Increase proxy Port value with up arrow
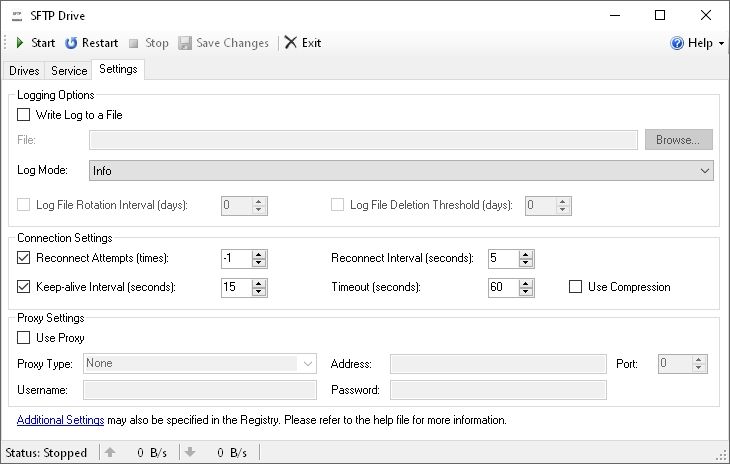This screenshot has width=730, height=464. [x=698, y=359]
